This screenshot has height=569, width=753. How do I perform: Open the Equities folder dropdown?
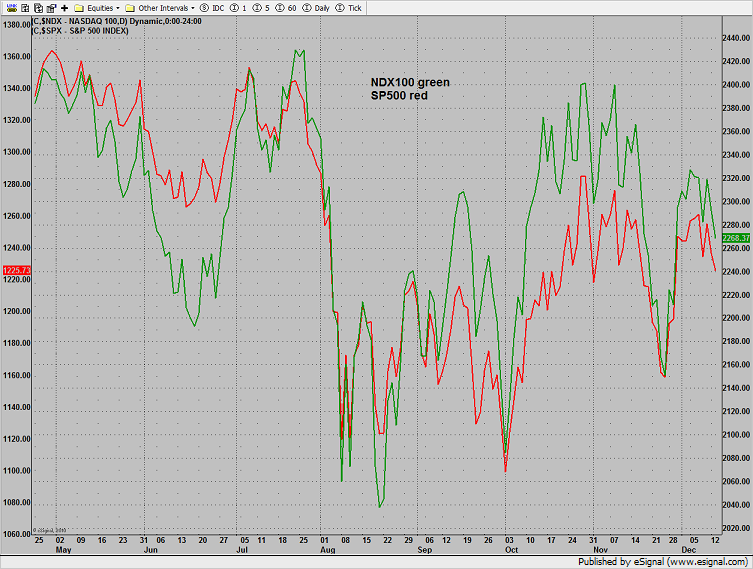point(97,8)
